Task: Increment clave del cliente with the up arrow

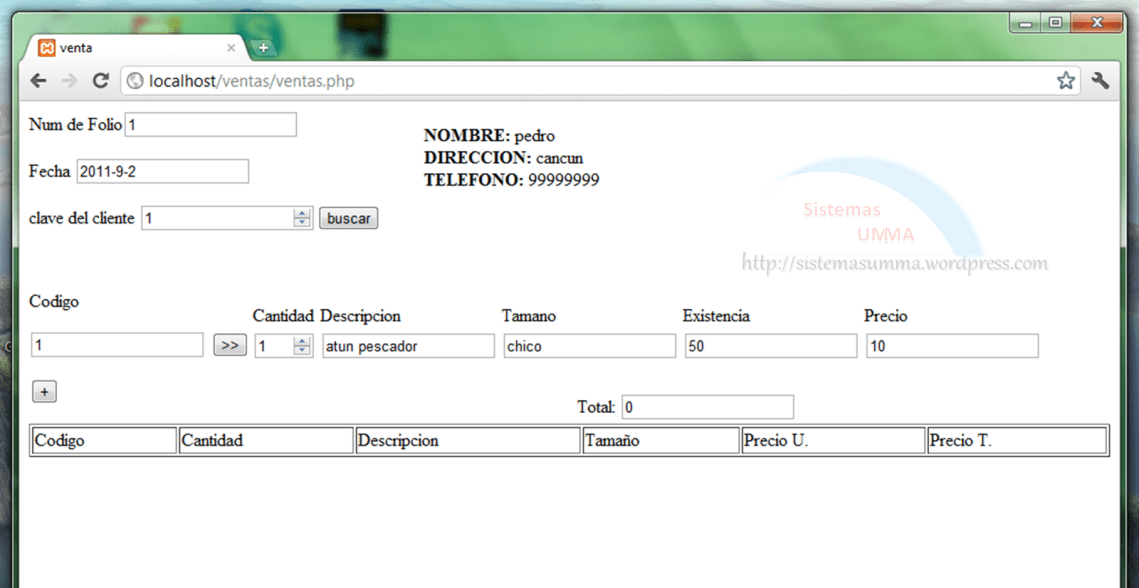Action: pos(302,212)
